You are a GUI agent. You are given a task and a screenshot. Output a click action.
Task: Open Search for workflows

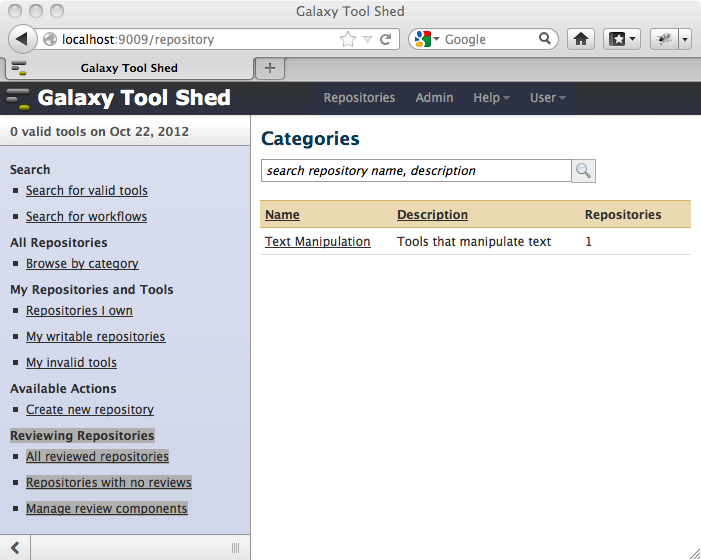86,216
